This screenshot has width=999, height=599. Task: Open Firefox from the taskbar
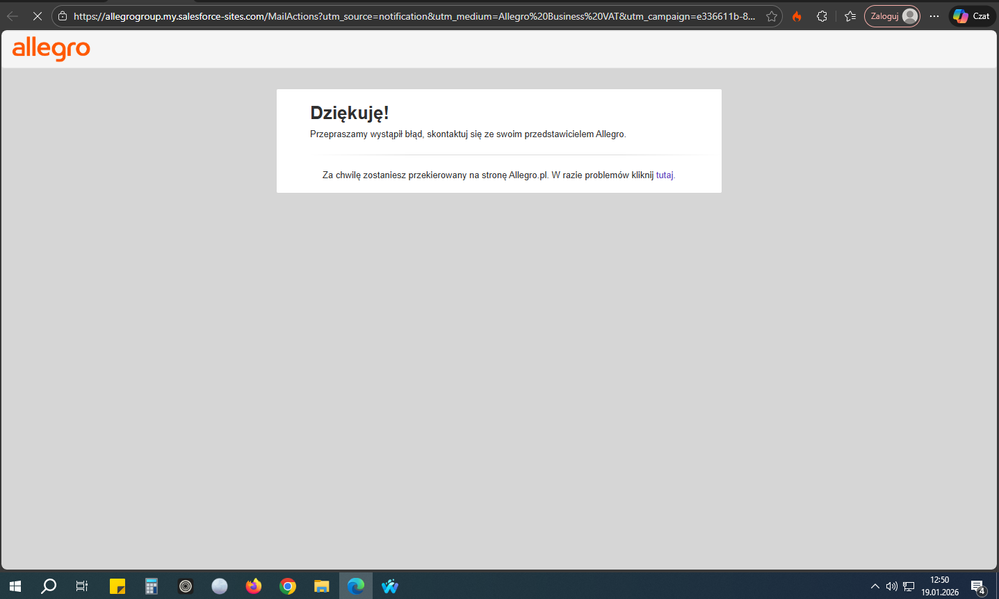(x=253, y=585)
